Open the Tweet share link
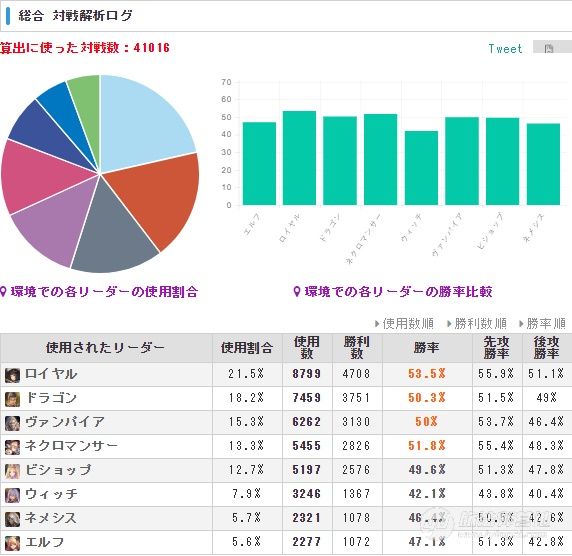The height and width of the screenshot is (556, 572). pos(505,49)
